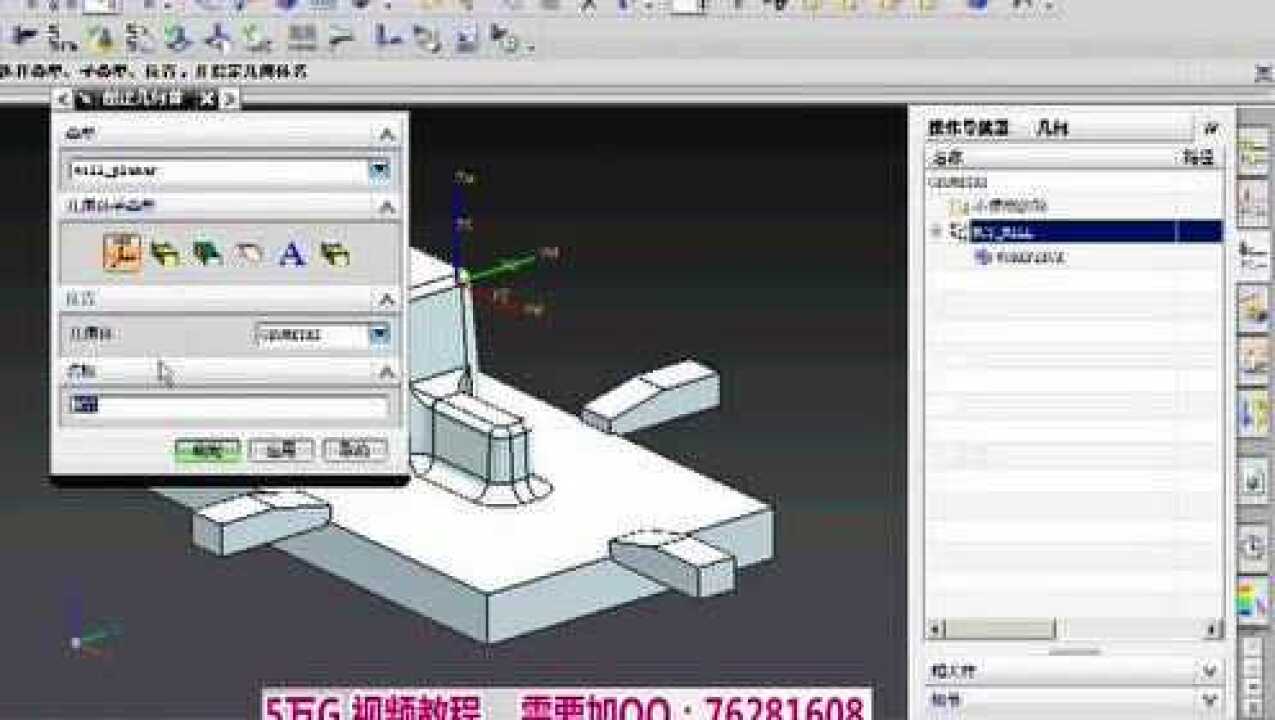The width and height of the screenshot is (1275, 720).
Task: Expand the MCS_MILL node in the navigator tree
Action: click(938, 228)
